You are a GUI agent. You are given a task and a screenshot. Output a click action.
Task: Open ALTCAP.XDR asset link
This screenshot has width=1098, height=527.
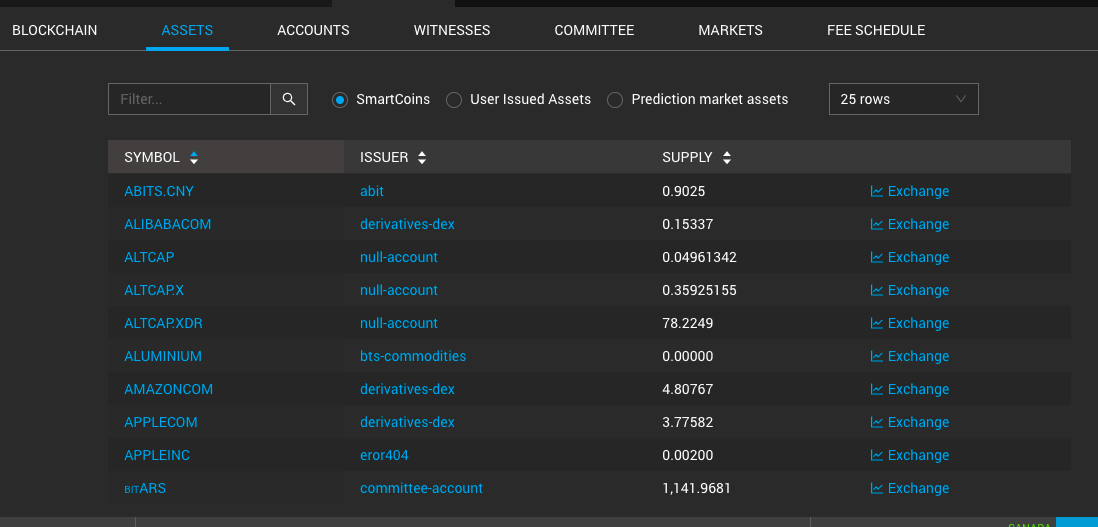163,323
